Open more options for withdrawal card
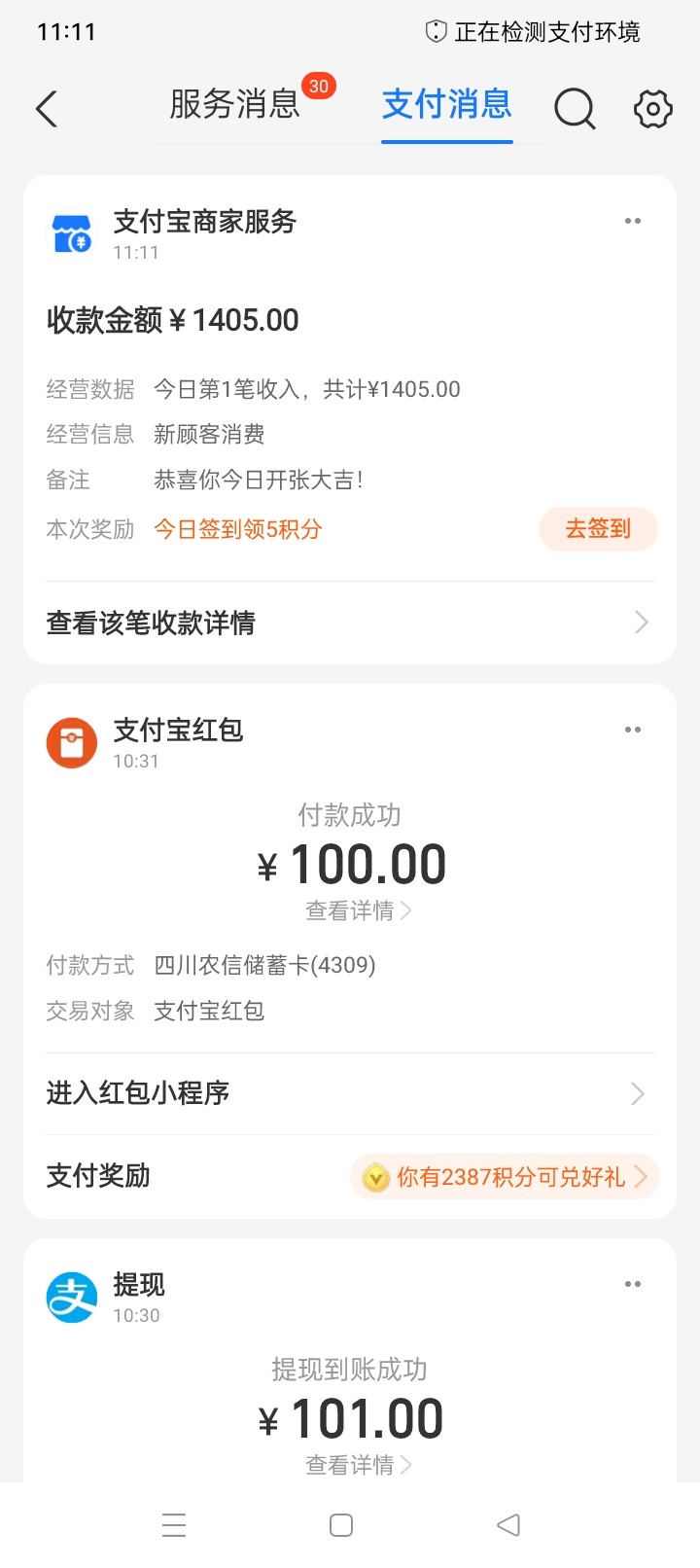This screenshot has height=1568, width=700. tap(633, 1285)
